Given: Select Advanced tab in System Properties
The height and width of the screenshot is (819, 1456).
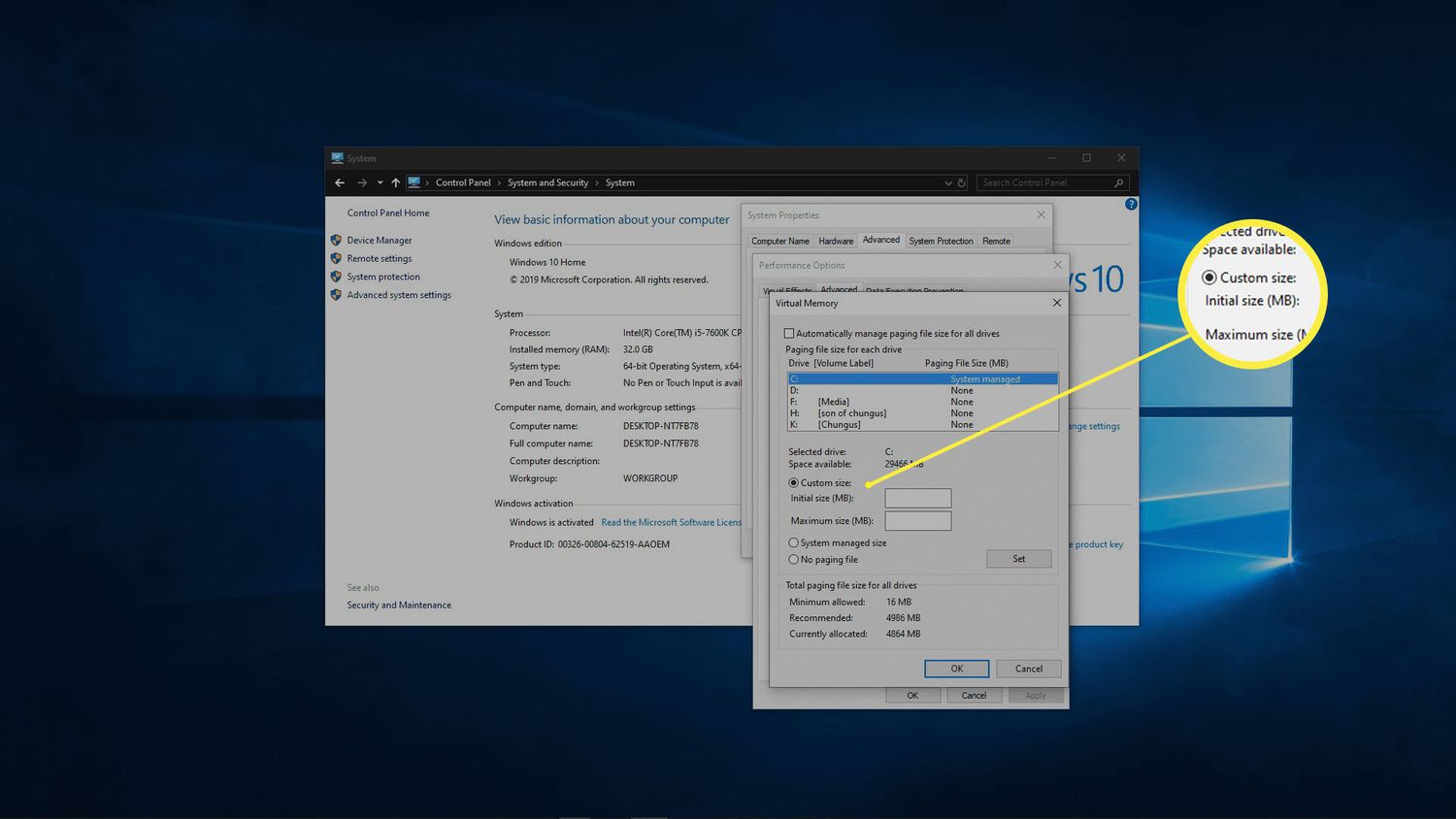Looking at the screenshot, I should (881, 240).
